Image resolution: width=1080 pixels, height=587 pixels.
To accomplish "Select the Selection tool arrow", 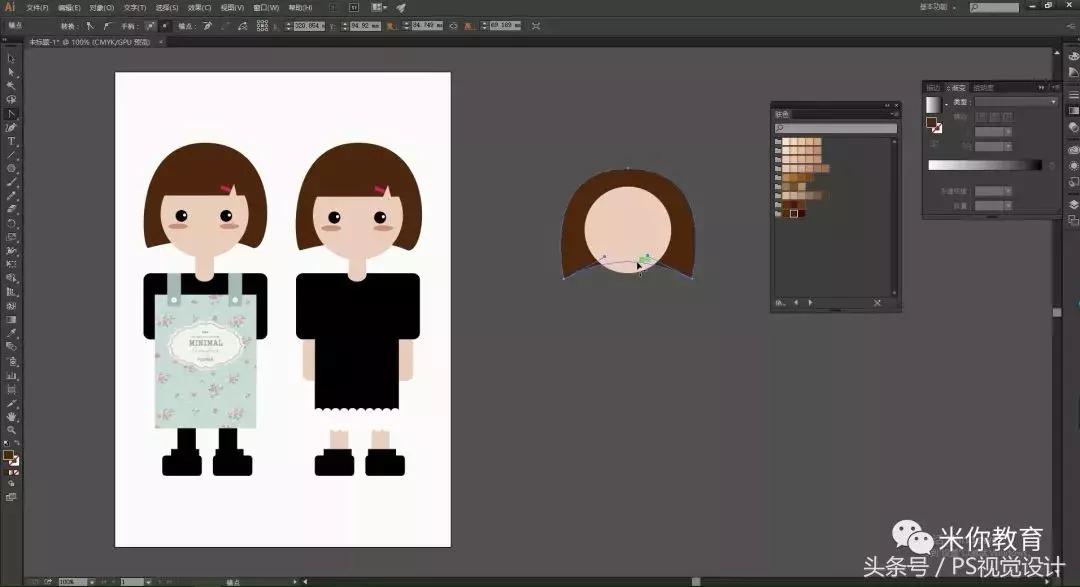I will tap(11, 58).
